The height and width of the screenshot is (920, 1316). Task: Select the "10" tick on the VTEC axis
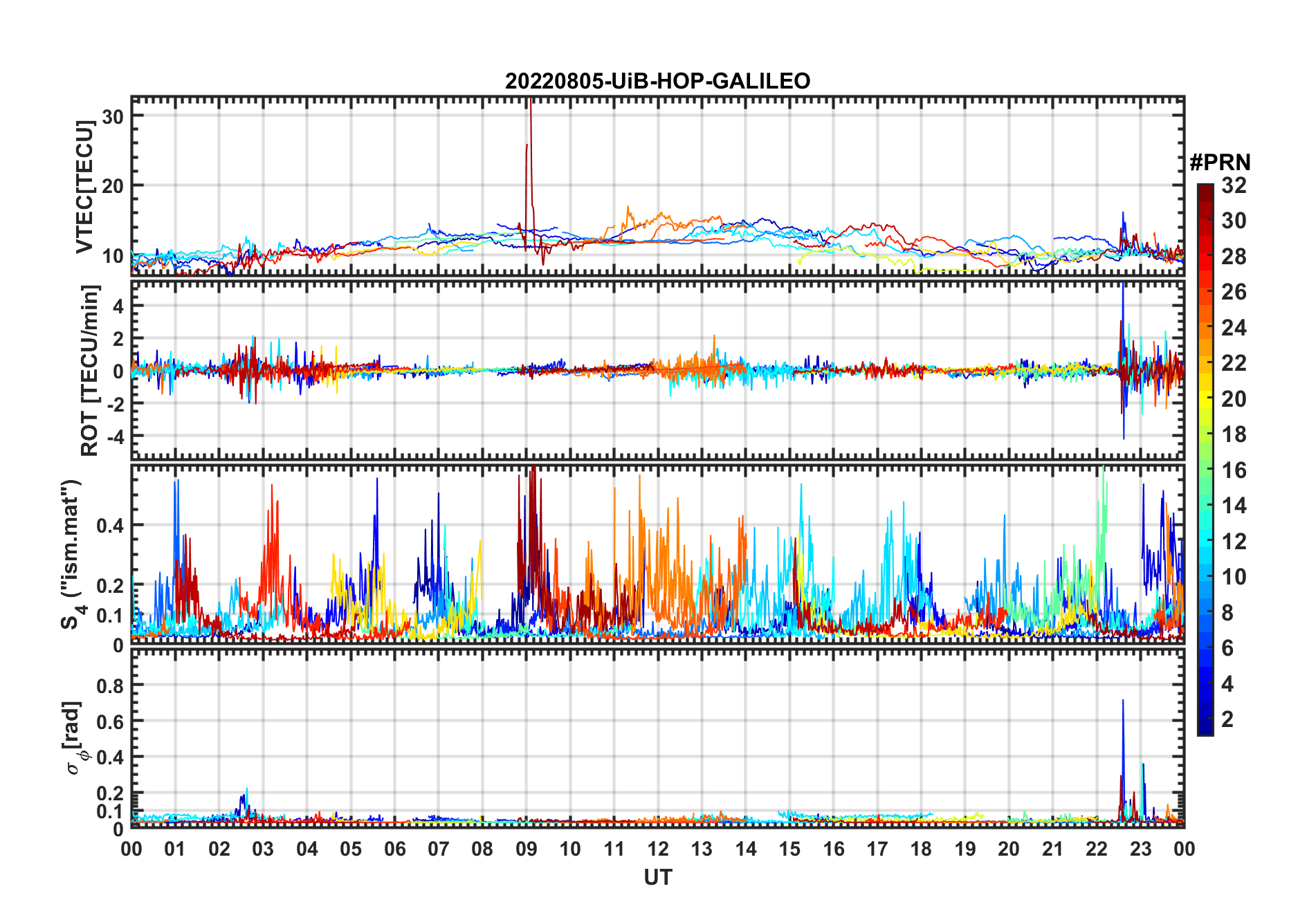[x=112, y=256]
